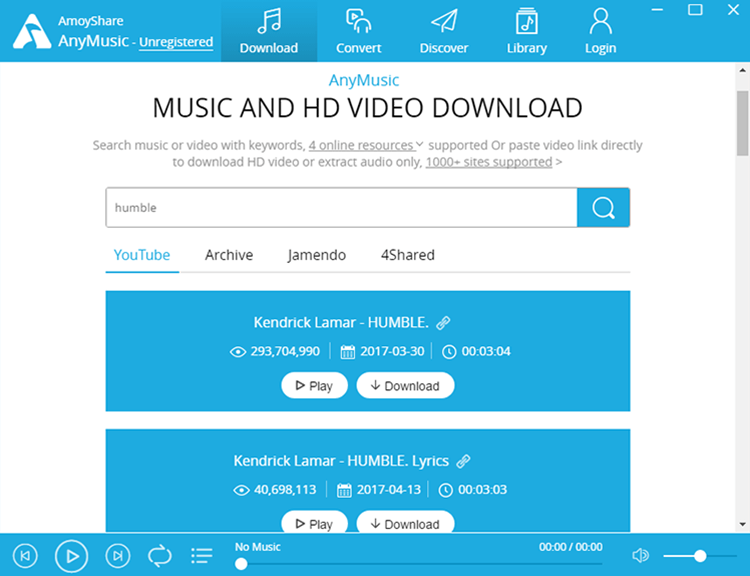Switch to the Jamendo tab

(317, 255)
